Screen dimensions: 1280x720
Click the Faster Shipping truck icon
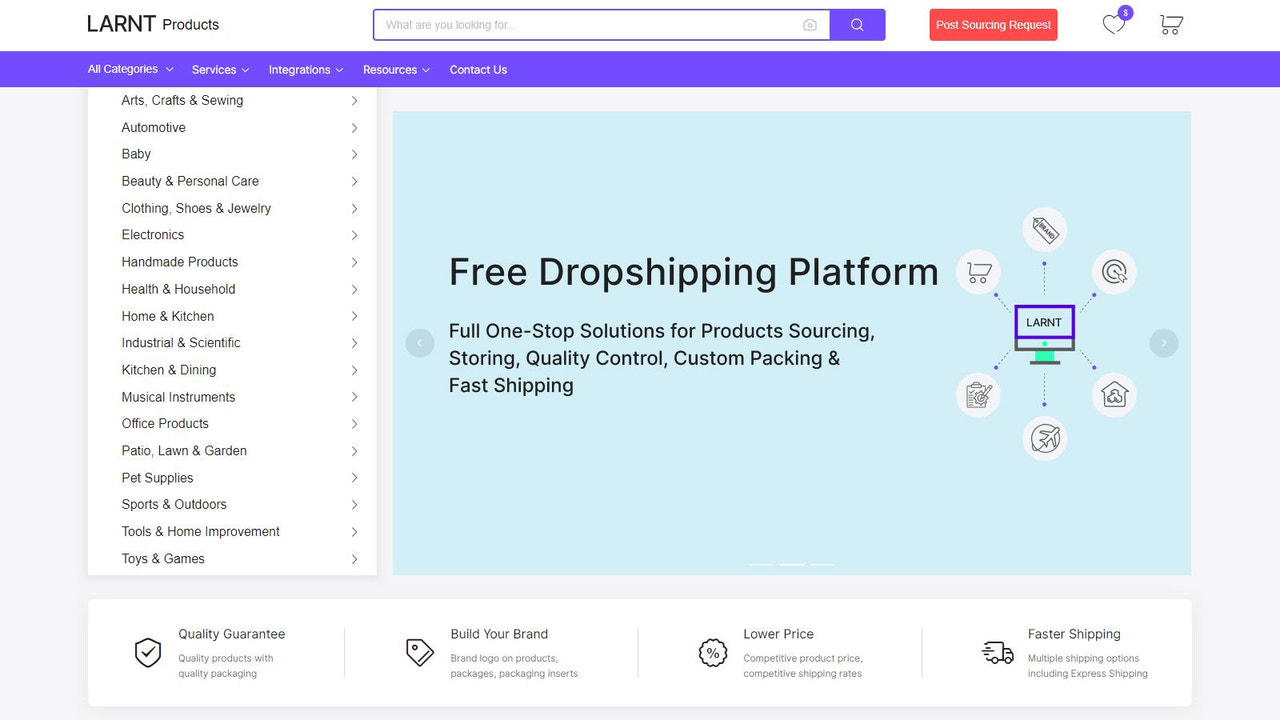pos(996,652)
